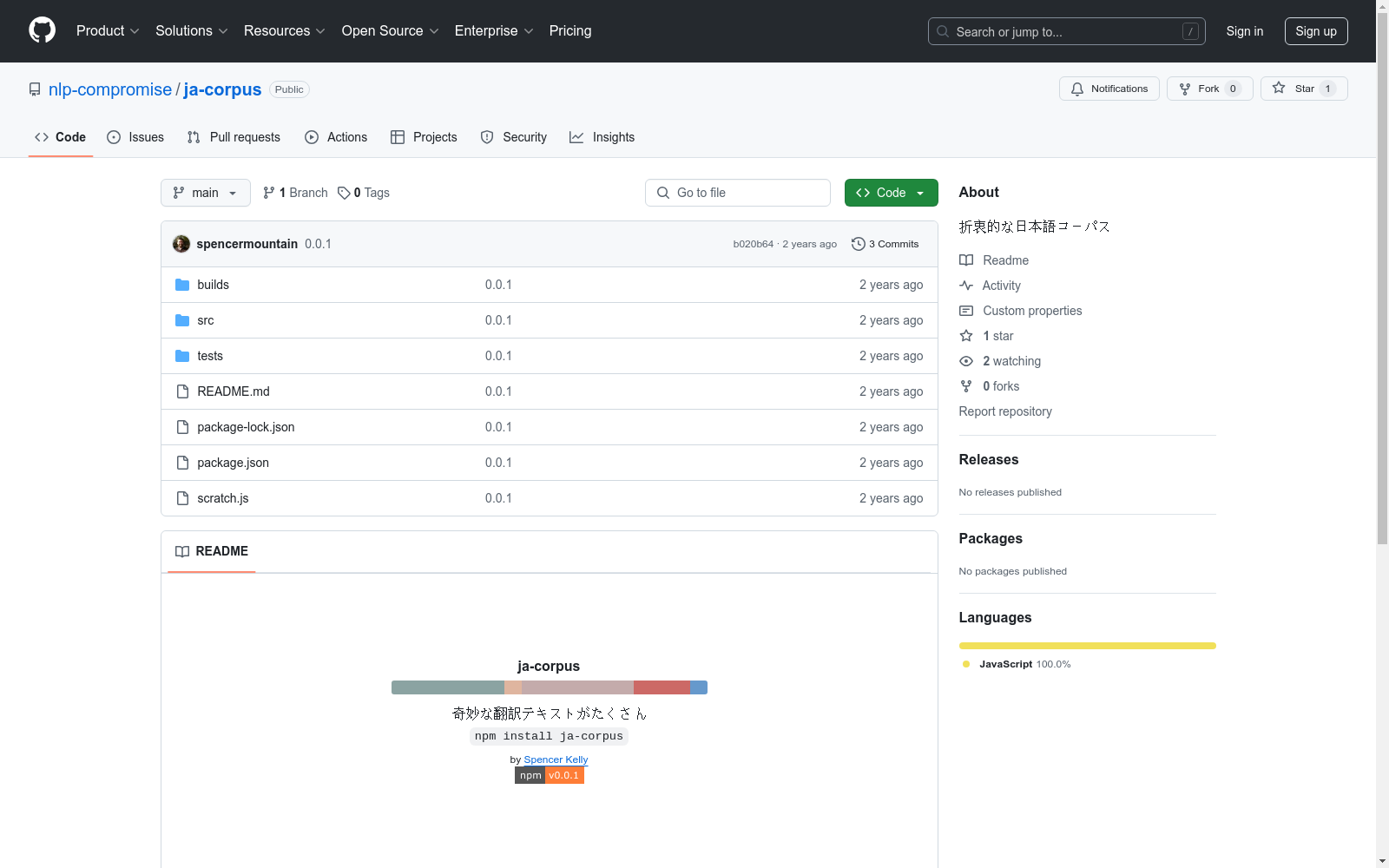Click the colored bar under ja-corpus title
The height and width of the screenshot is (868, 1389).
(550, 687)
